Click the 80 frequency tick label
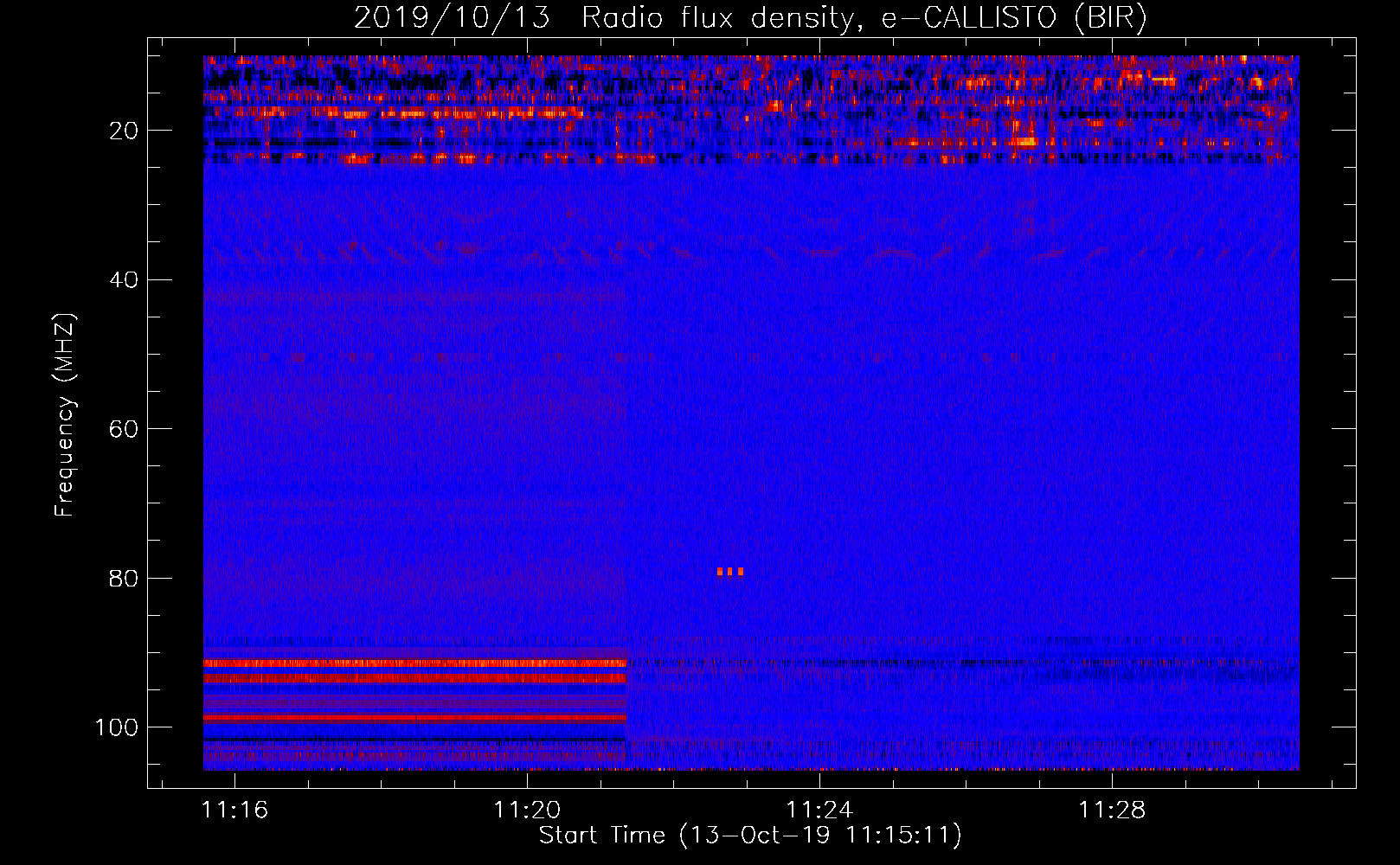 (125, 579)
